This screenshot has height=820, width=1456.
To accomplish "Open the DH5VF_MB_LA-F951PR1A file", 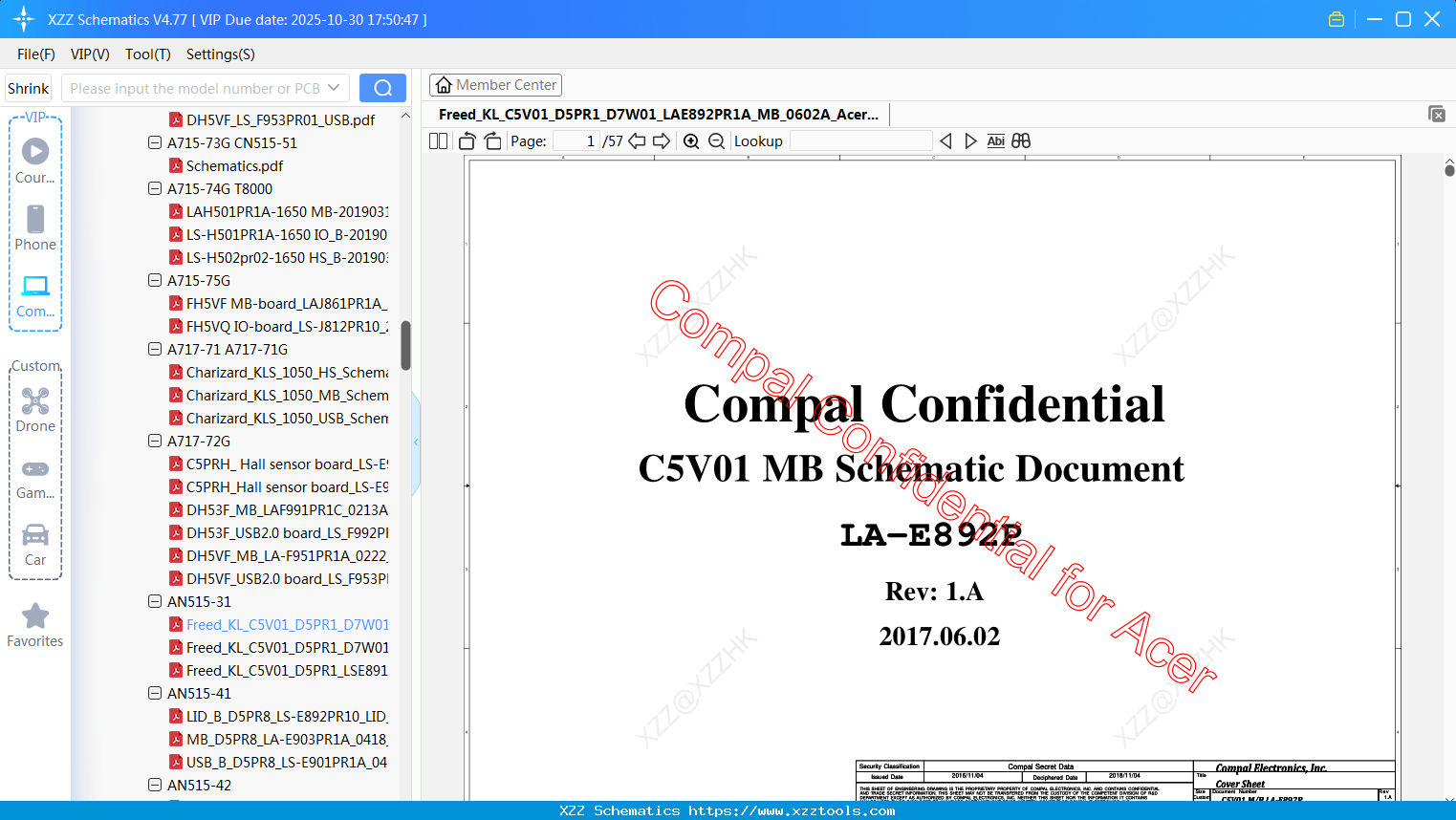I will (x=278, y=556).
